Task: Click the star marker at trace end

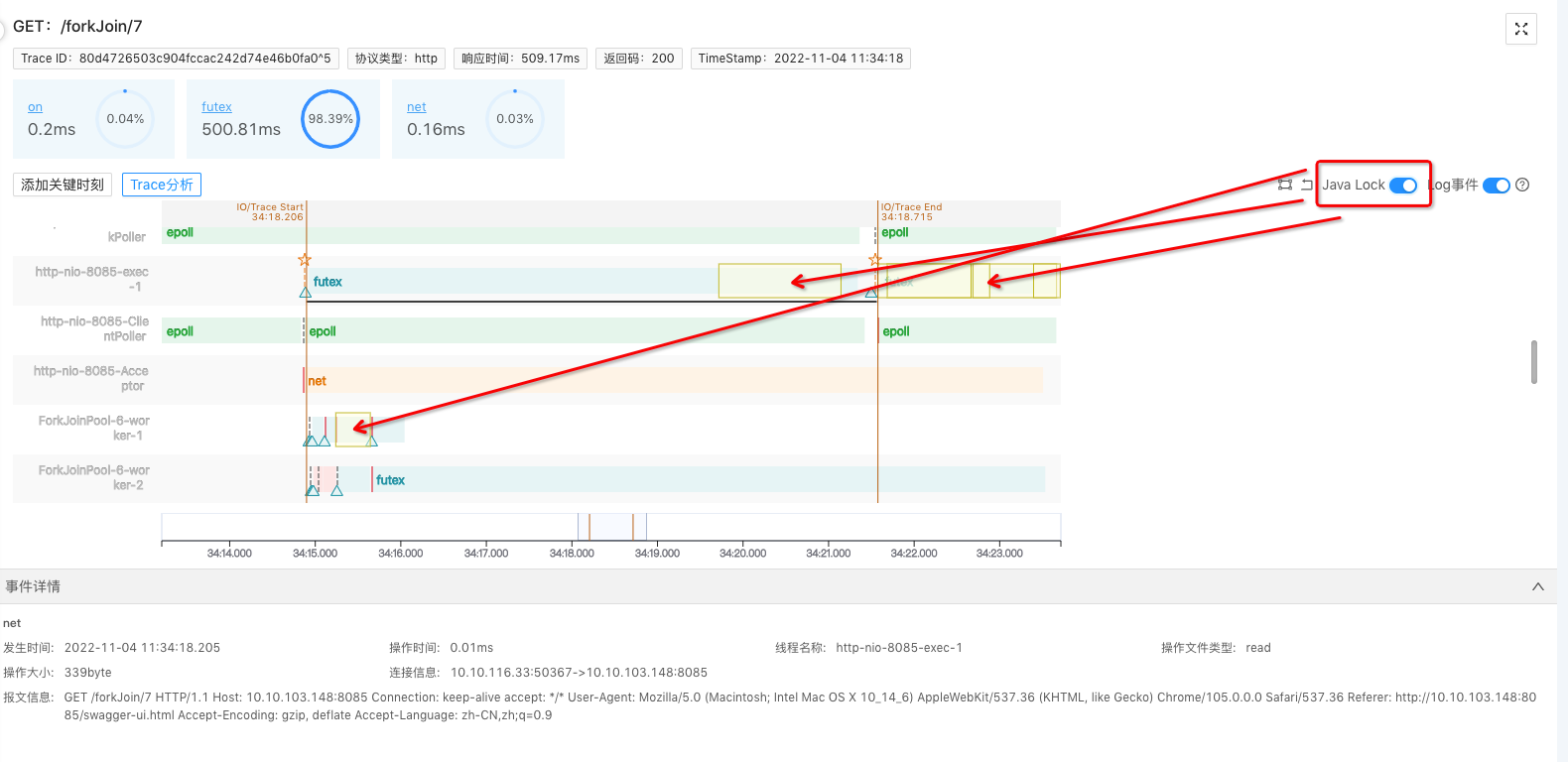Action: 874,260
